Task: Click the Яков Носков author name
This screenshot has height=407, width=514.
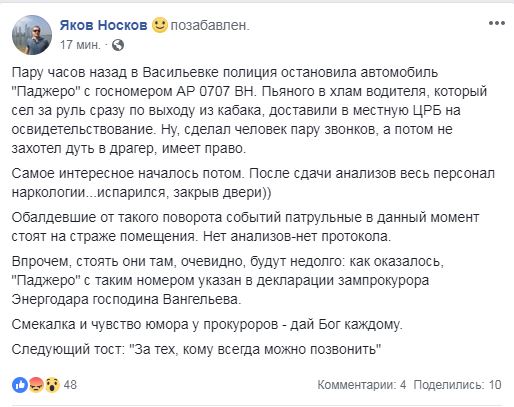Action: pyautogui.click(x=103, y=25)
